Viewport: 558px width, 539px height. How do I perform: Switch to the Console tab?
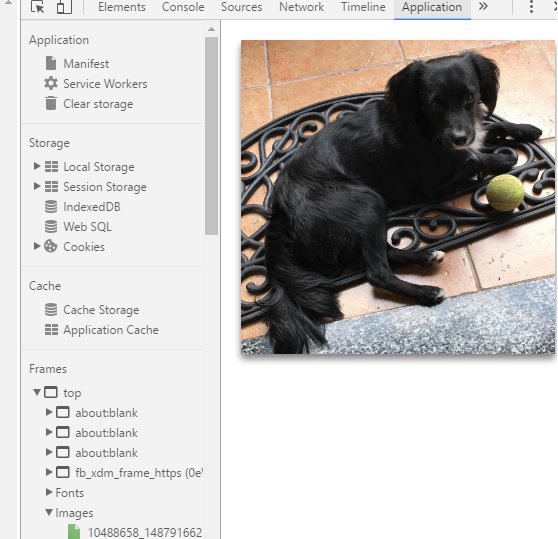(x=183, y=7)
